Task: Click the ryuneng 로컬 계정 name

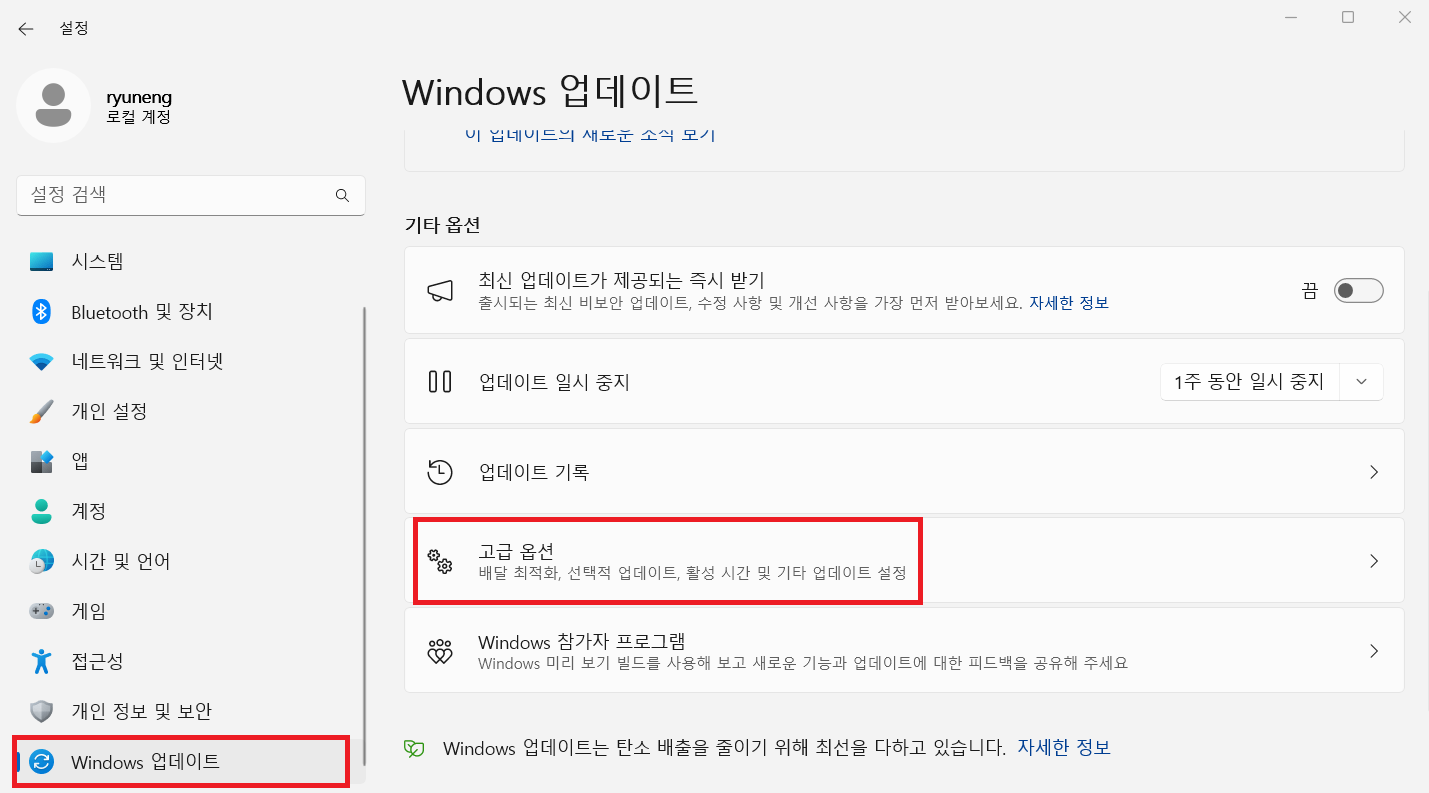Action: pos(139,107)
